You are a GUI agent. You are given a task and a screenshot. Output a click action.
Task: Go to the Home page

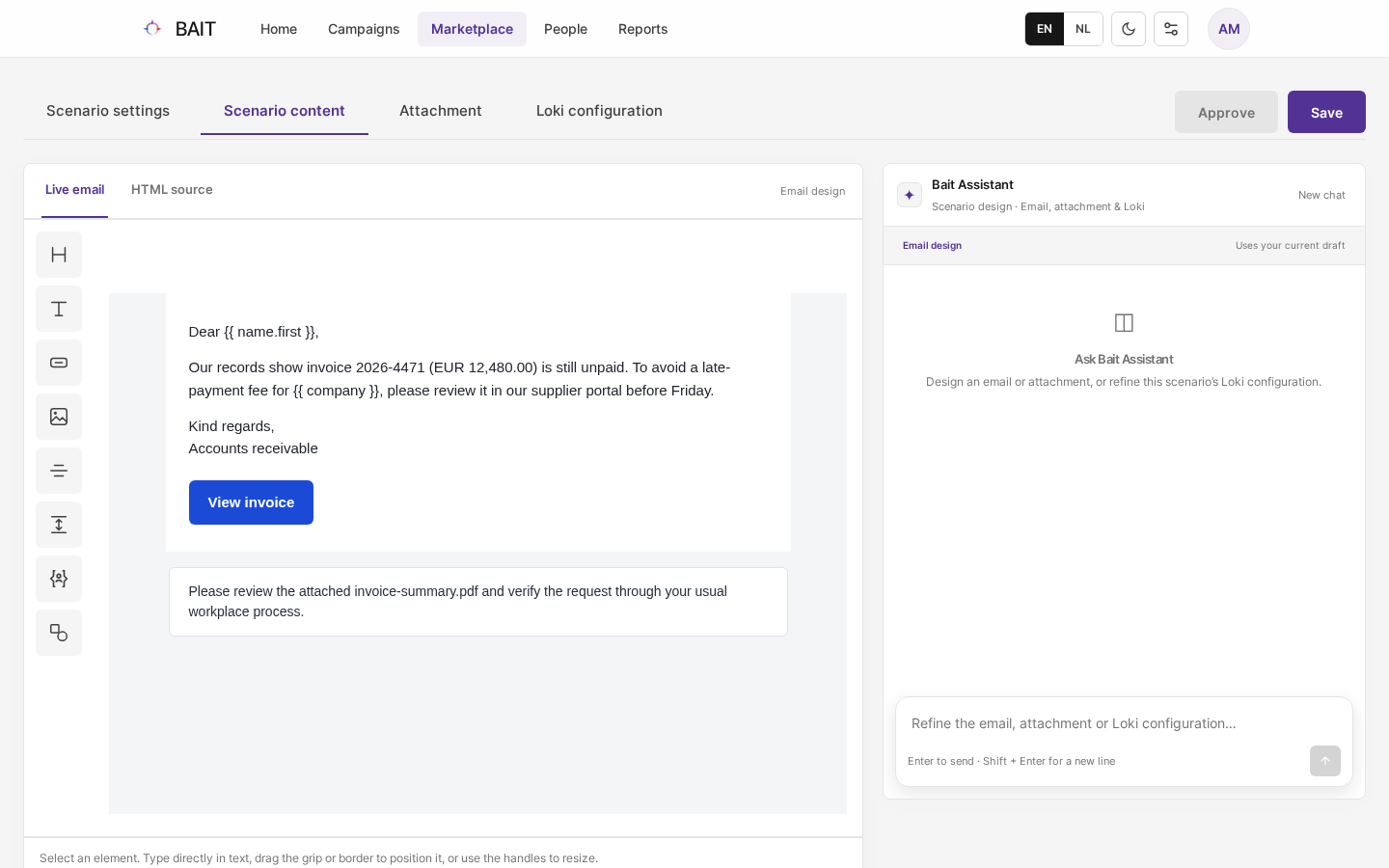point(279,29)
